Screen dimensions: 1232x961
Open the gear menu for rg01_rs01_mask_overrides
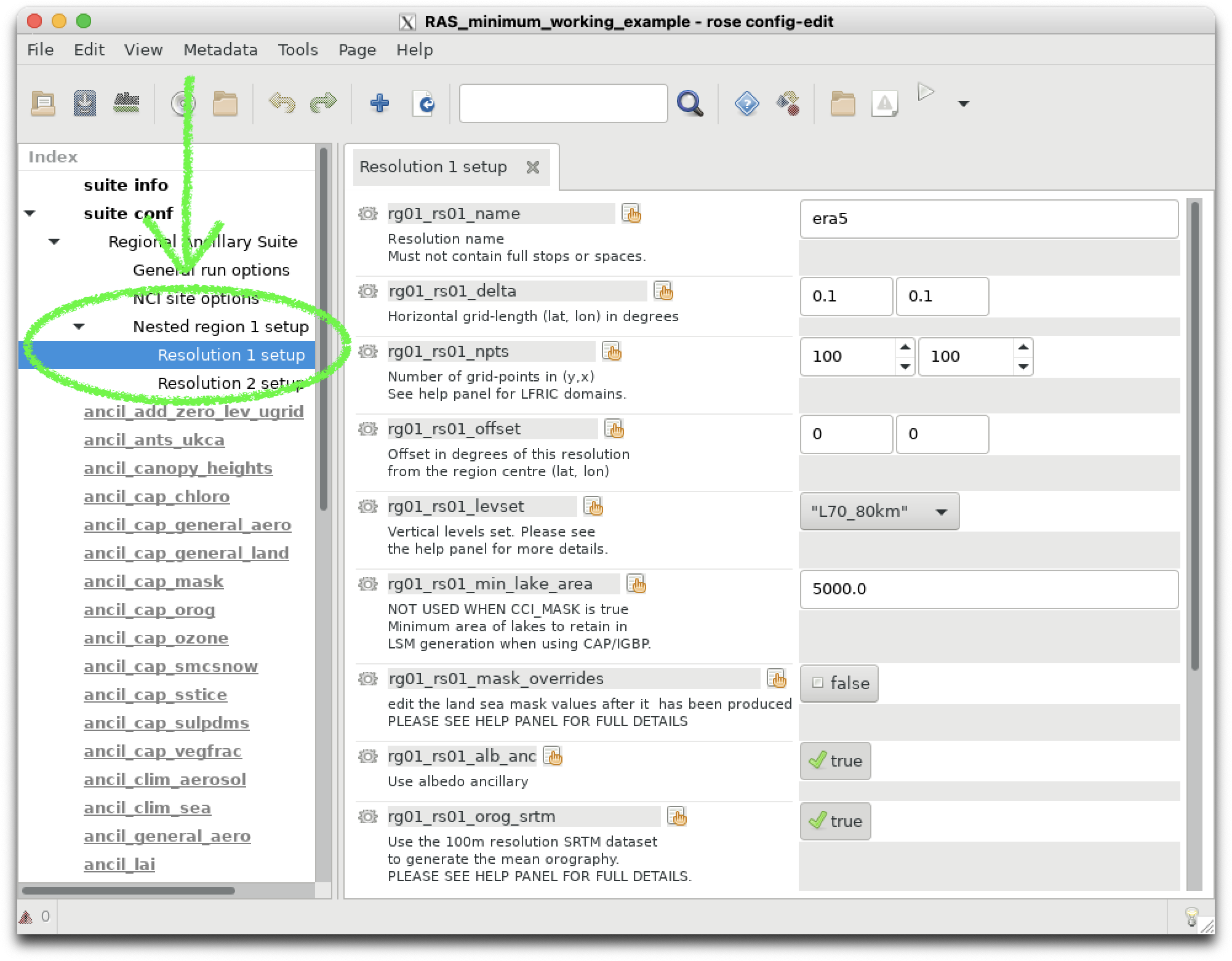coord(368,679)
